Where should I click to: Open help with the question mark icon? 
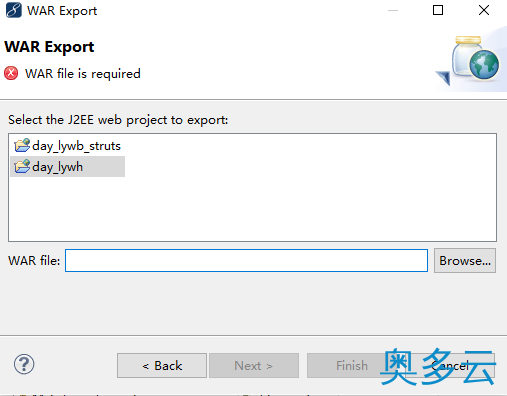point(24,364)
